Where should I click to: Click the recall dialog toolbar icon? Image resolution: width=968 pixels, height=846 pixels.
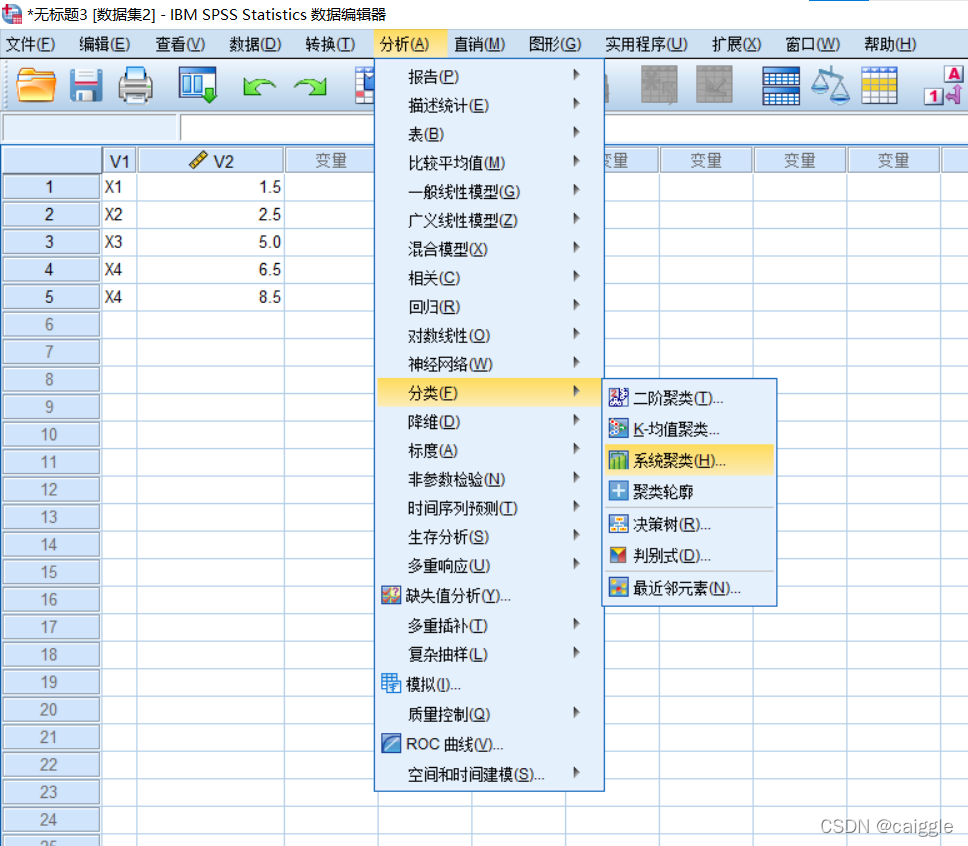click(x=198, y=85)
